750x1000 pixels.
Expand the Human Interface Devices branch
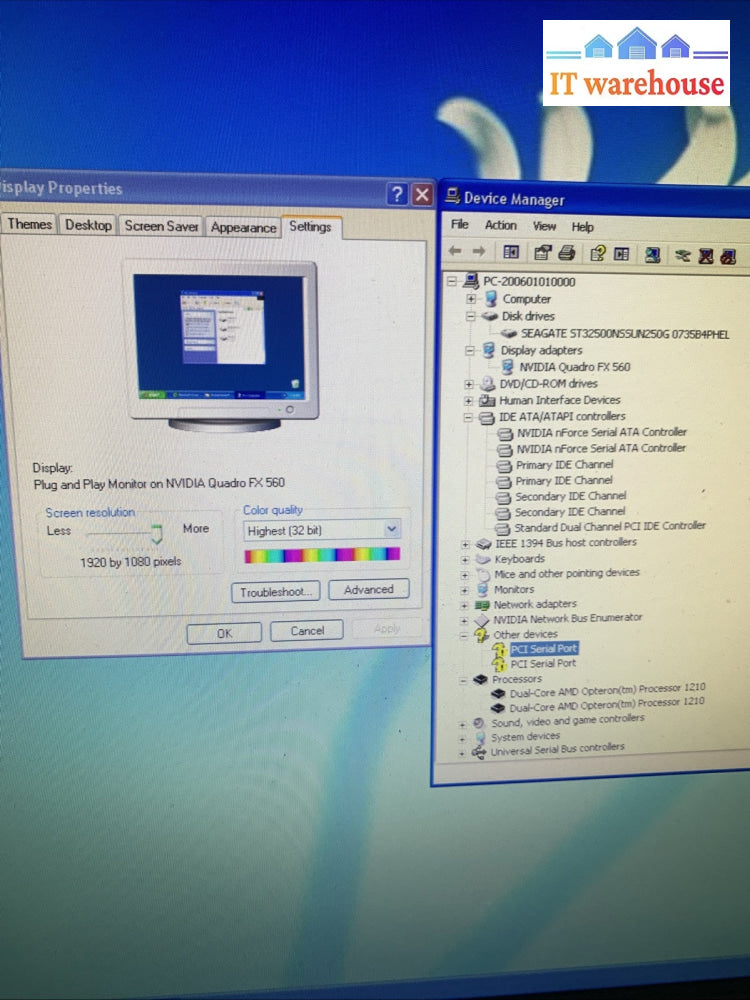click(469, 401)
